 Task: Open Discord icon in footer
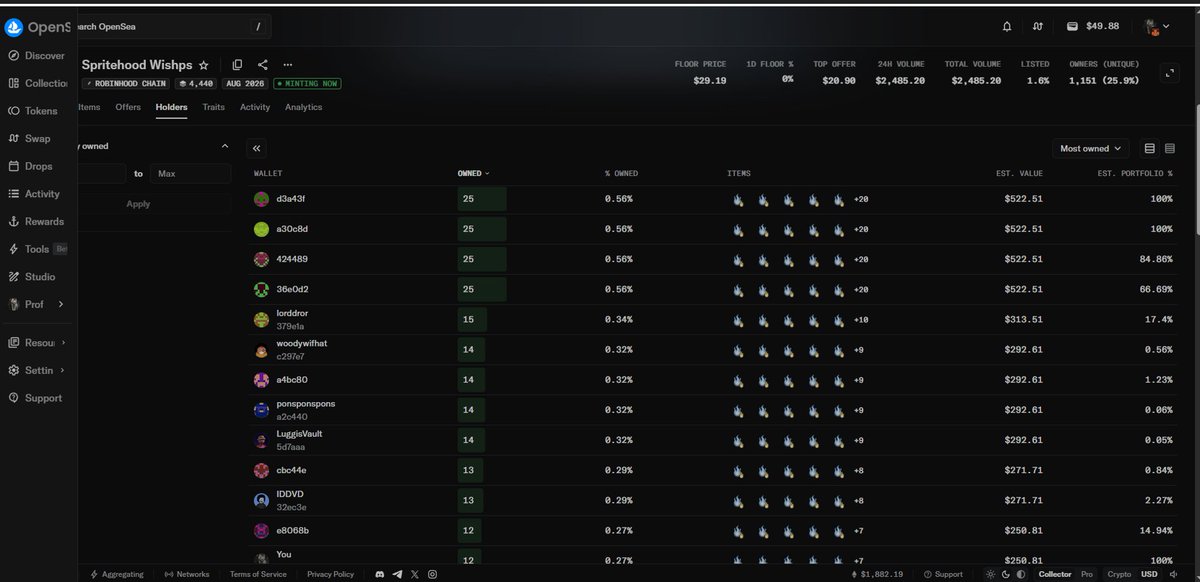[379, 574]
